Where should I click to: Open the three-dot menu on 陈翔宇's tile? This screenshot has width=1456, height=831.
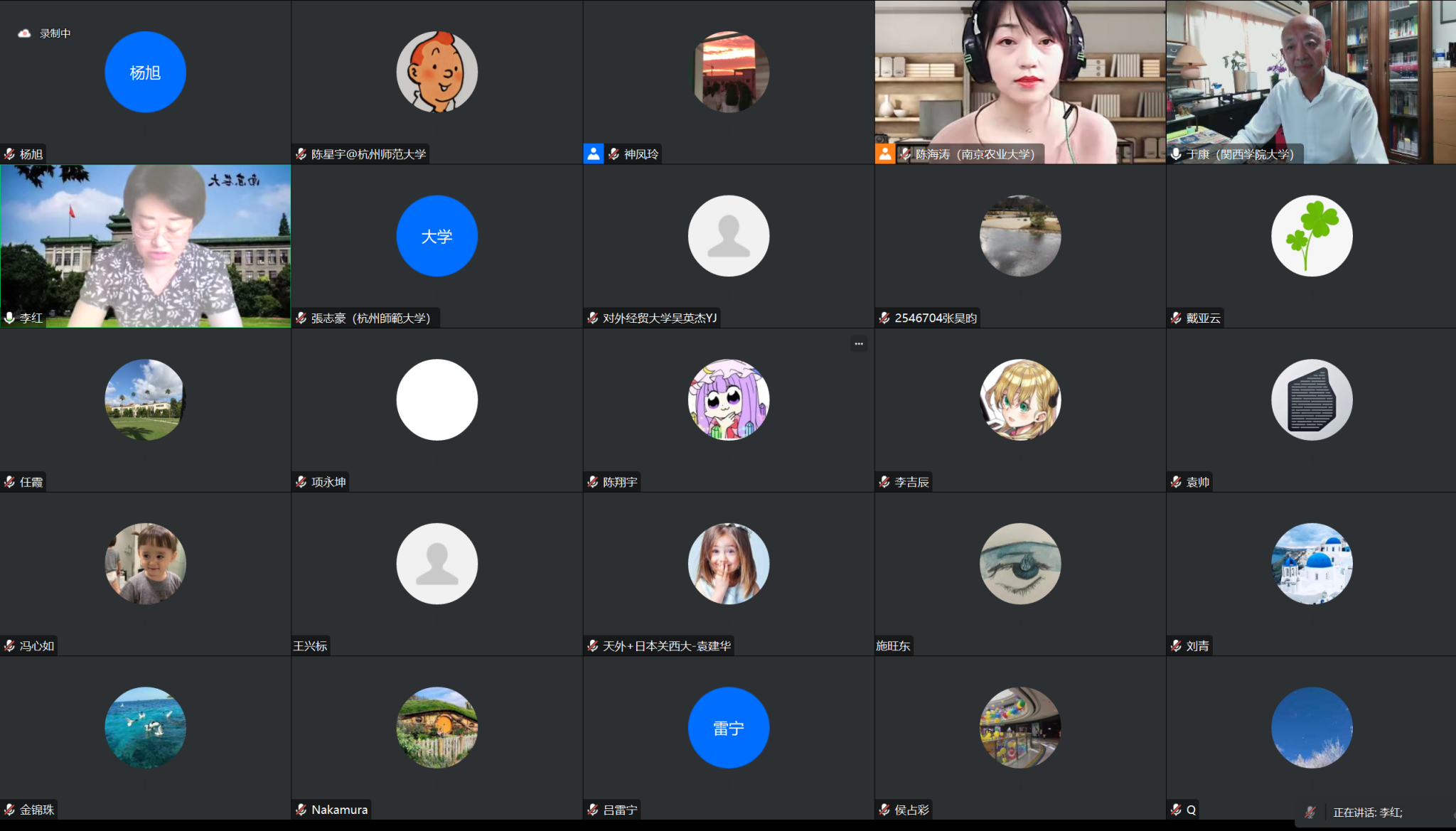(x=859, y=344)
